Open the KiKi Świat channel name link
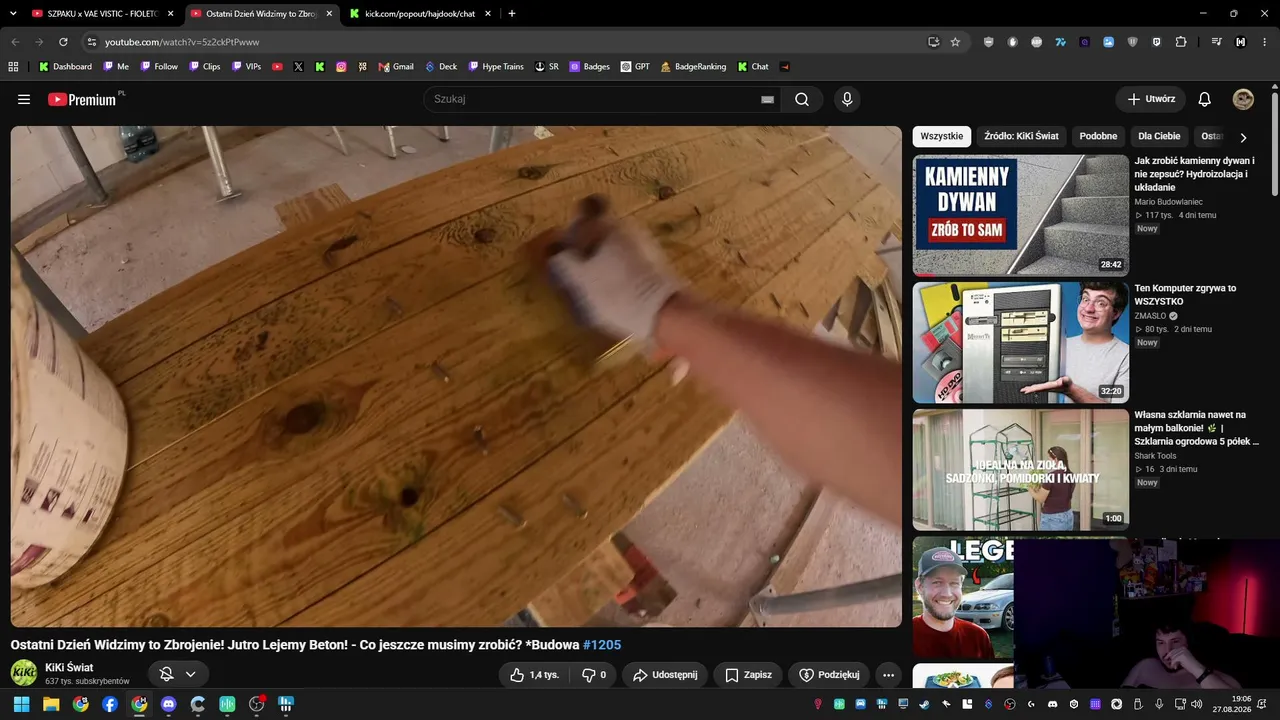1280x720 pixels. tap(69, 667)
